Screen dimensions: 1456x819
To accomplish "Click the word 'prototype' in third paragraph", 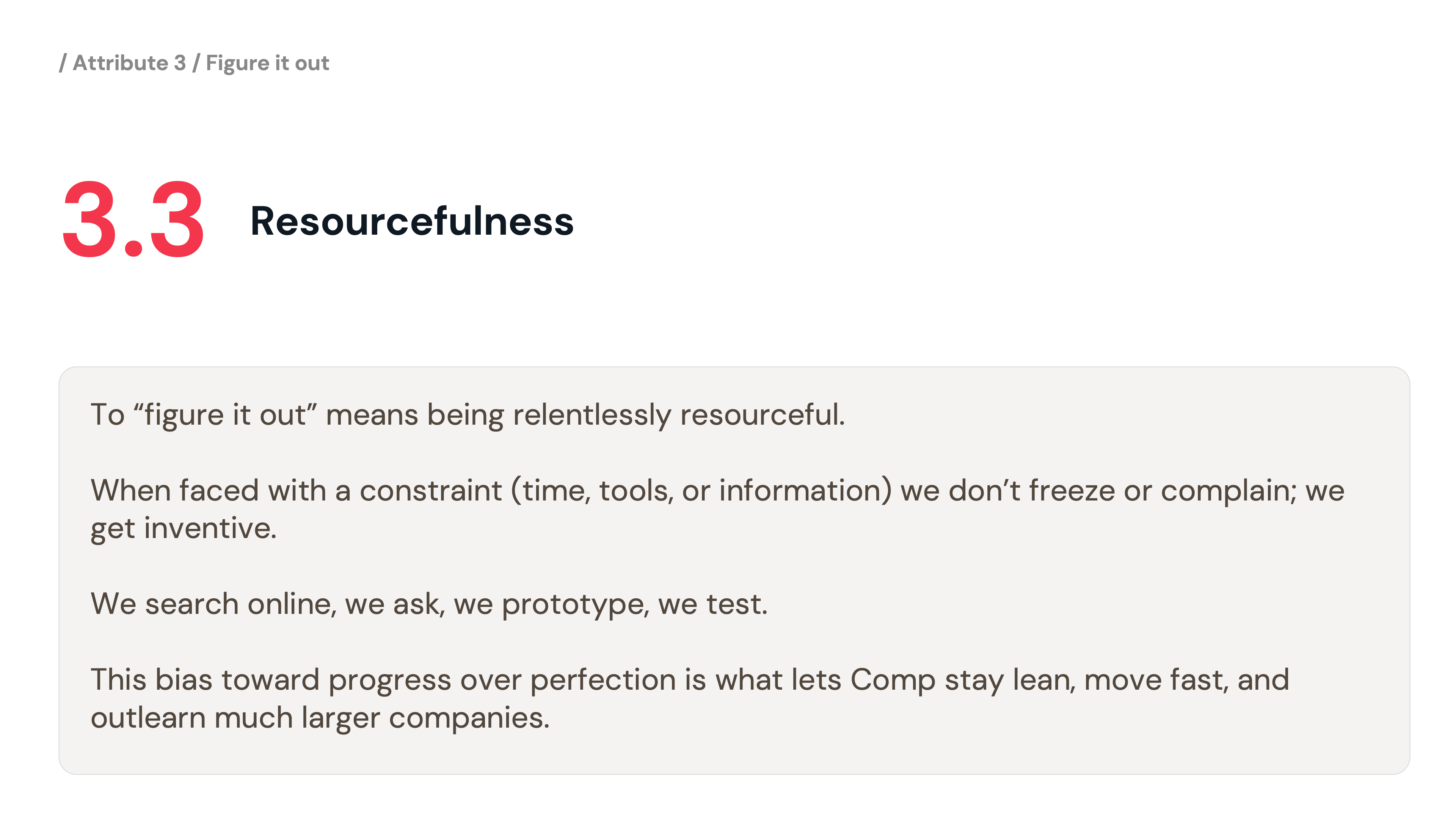I will point(573,604).
